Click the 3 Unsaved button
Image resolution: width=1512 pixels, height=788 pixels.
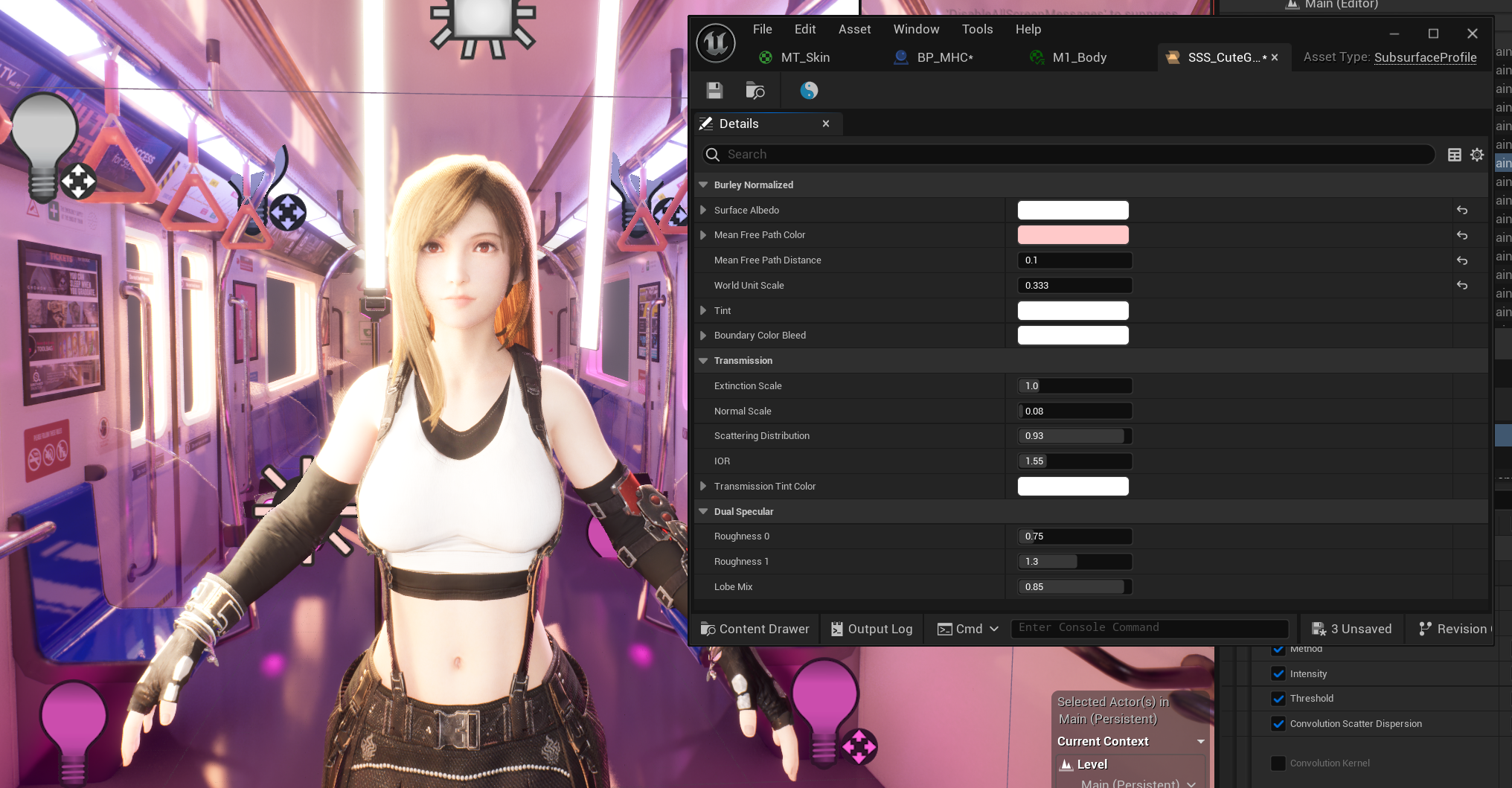(1352, 630)
